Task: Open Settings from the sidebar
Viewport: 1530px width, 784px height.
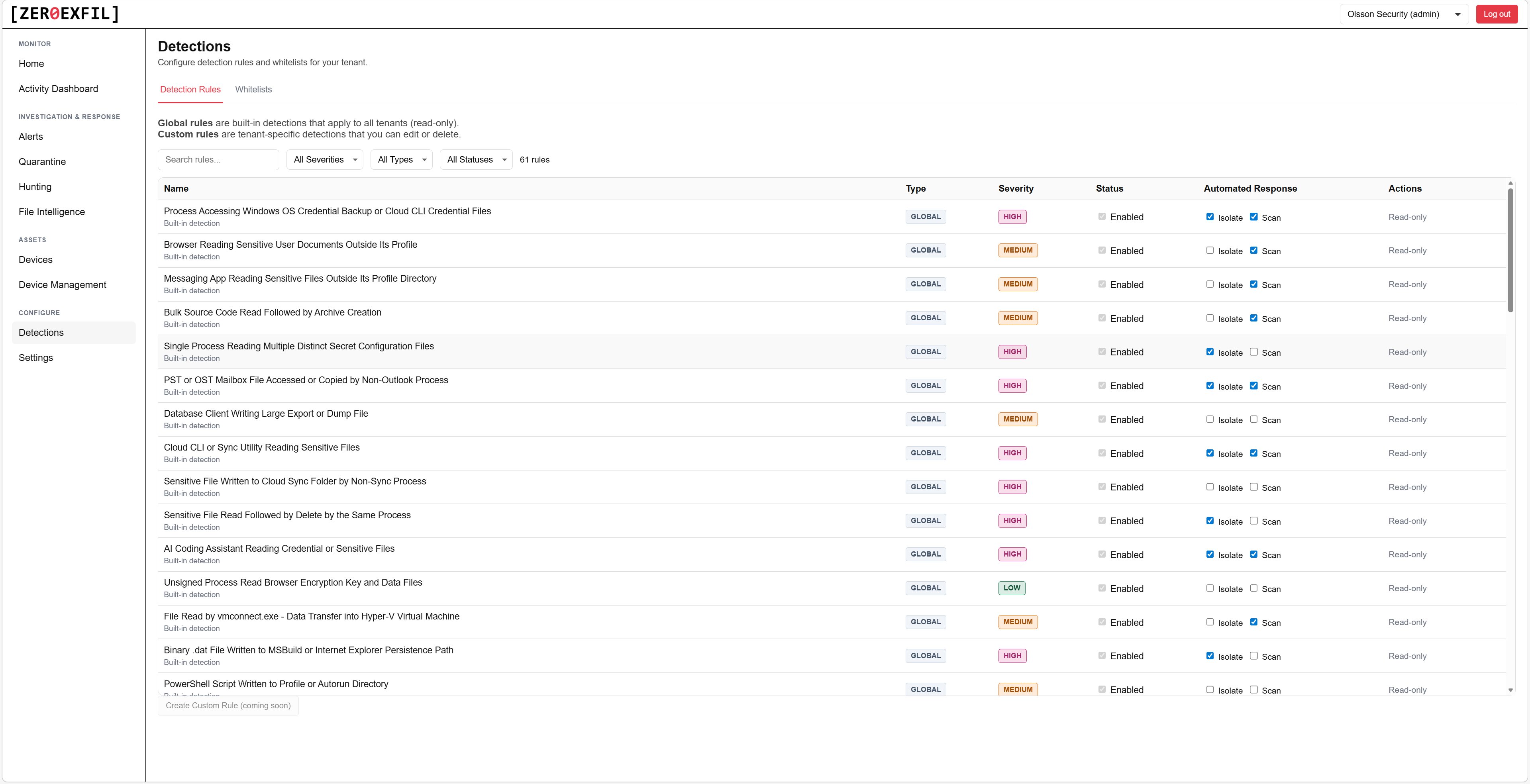Action: point(35,358)
